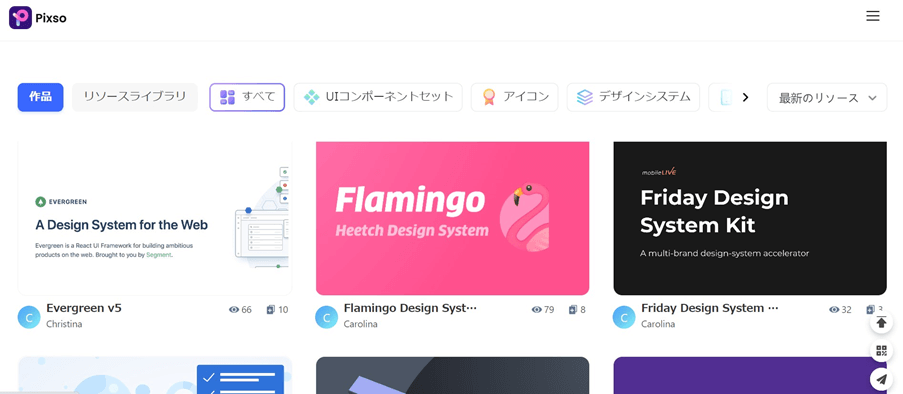The height and width of the screenshot is (394, 903).
Task: Click Carolina under Flamingo Design Syst…
Action: pos(361,324)
